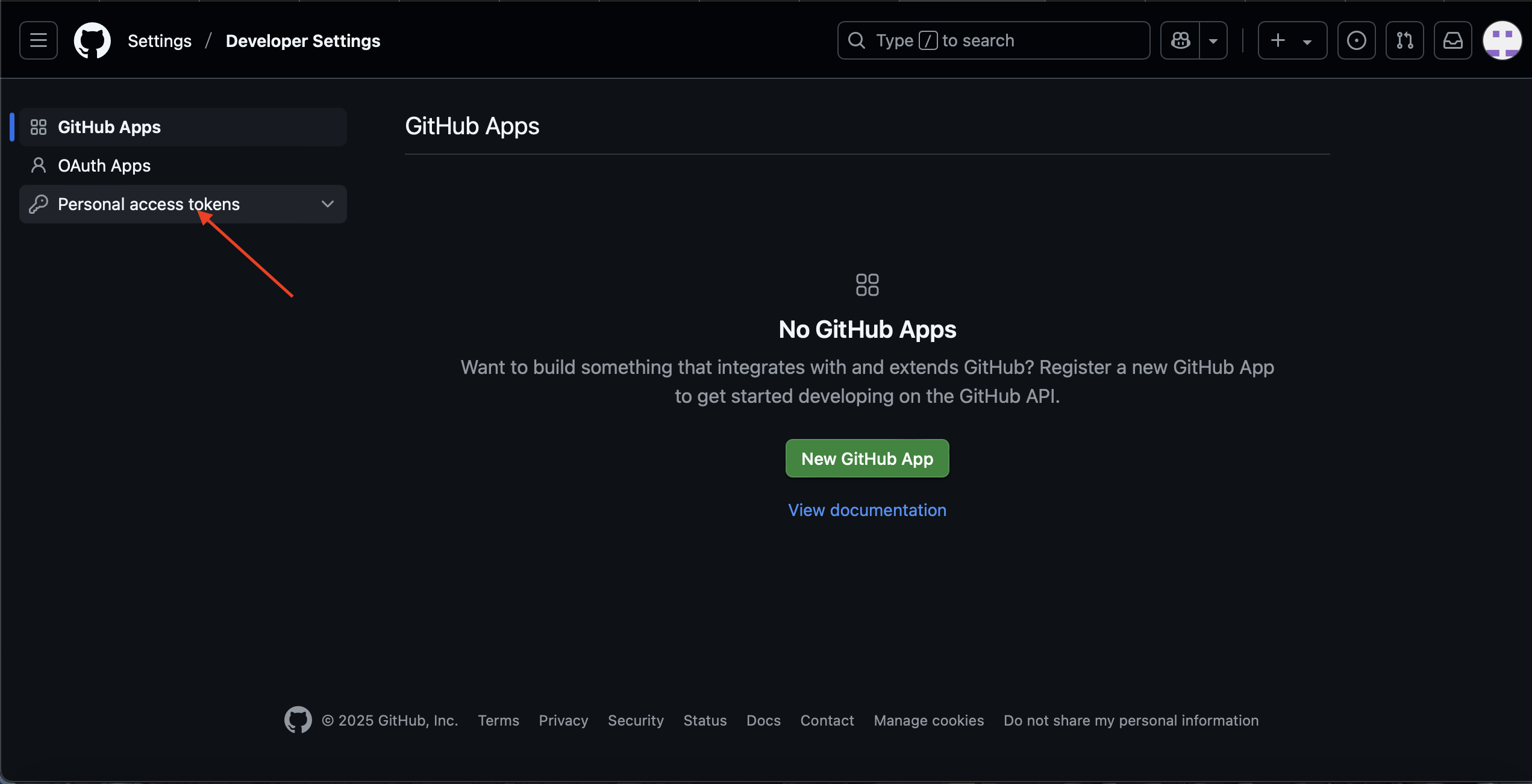Image resolution: width=1532 pixels, height=784 pixels.
Task: Open the Status footer link
Action: tap(705, 720)
